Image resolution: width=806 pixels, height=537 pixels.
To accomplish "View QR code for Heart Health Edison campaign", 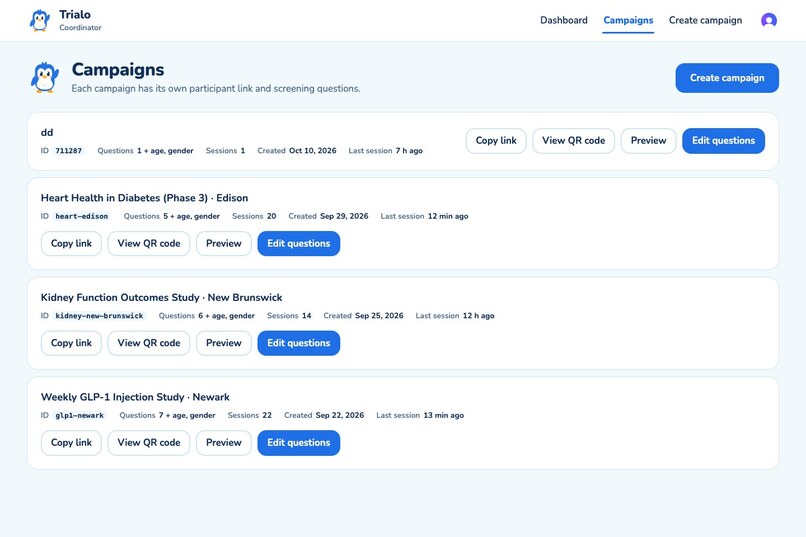I will point(149,244).
